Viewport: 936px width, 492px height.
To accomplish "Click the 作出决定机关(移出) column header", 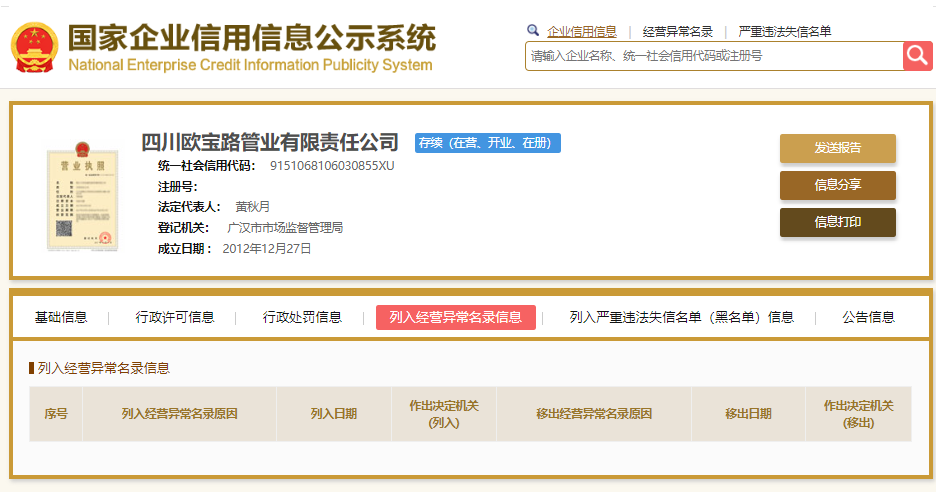I will (858, 414).
